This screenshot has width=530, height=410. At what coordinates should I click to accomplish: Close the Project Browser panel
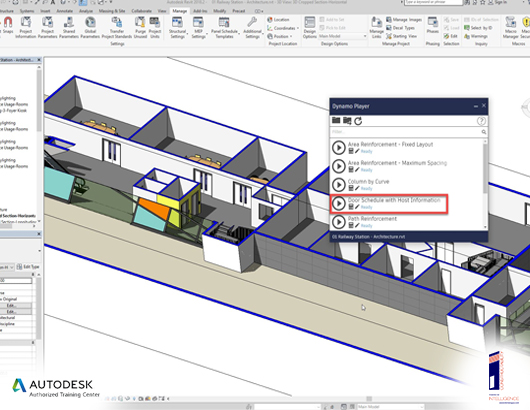39,60
